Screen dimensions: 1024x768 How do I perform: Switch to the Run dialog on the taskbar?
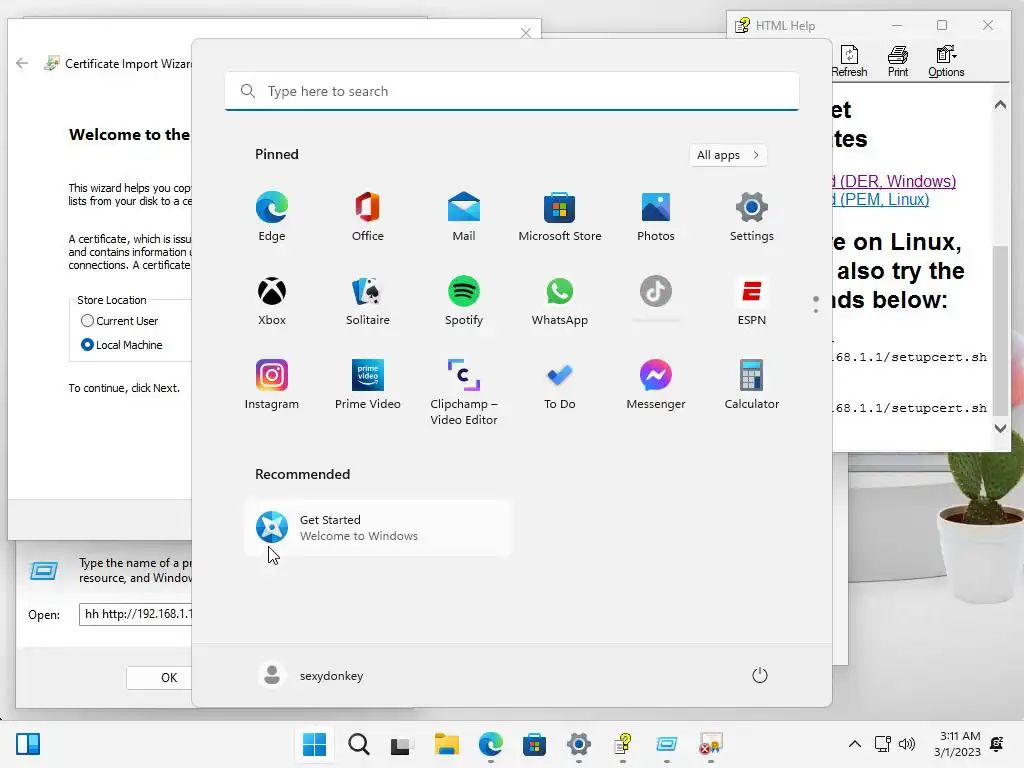click(666, 744)
